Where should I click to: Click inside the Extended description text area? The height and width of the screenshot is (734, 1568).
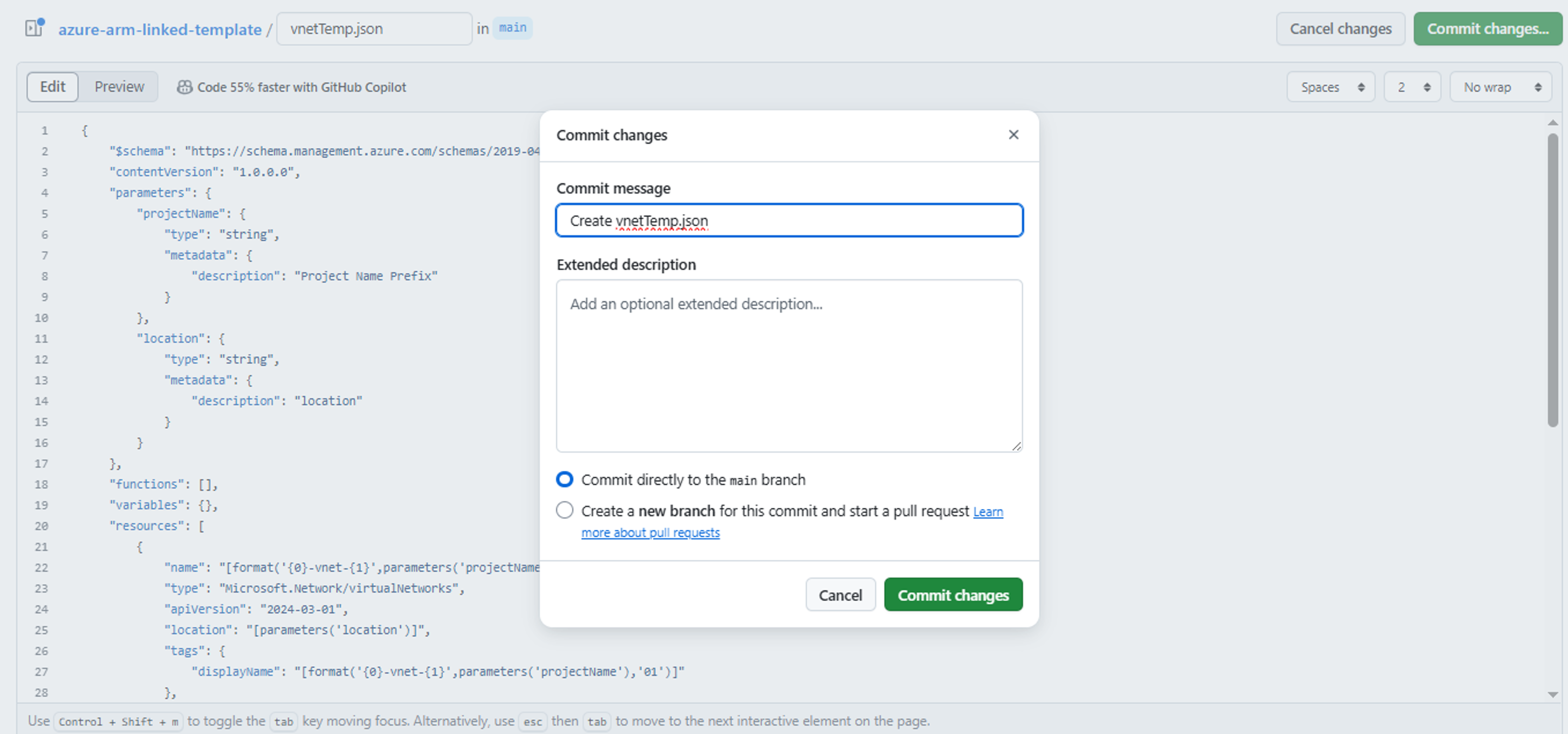tap(789, 366)
